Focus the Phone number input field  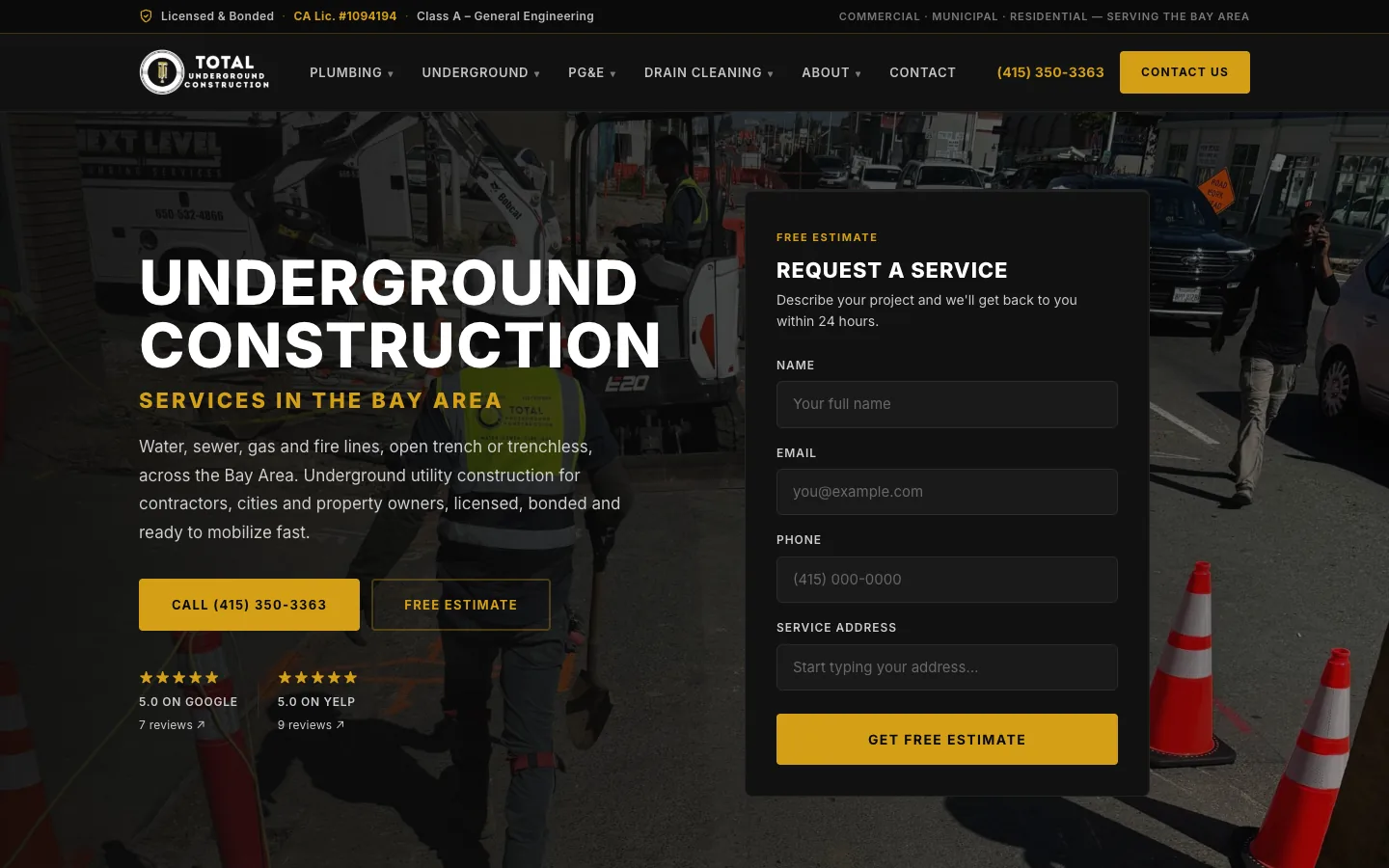click(947, 580)
